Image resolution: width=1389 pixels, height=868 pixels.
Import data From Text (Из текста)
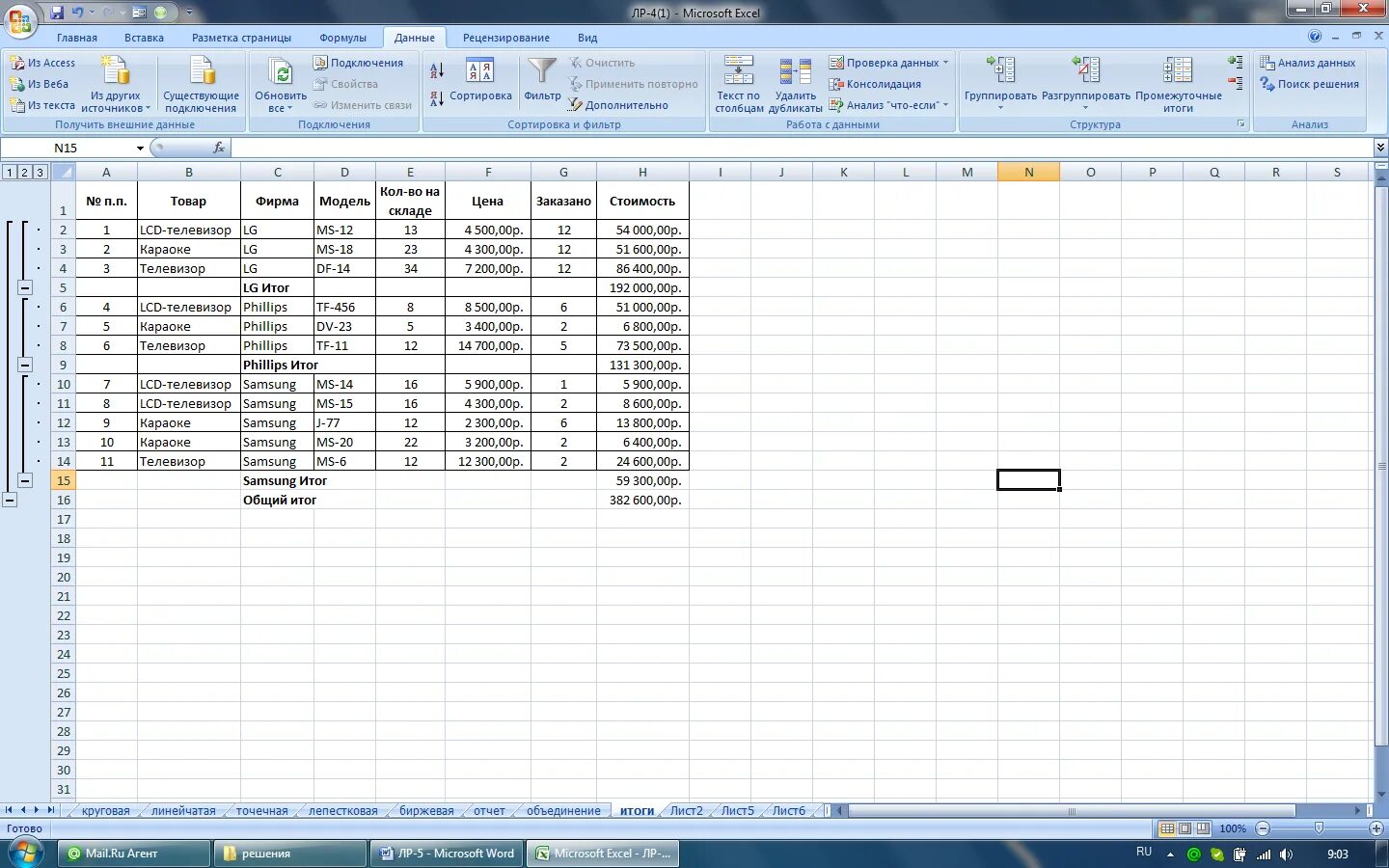42,105
